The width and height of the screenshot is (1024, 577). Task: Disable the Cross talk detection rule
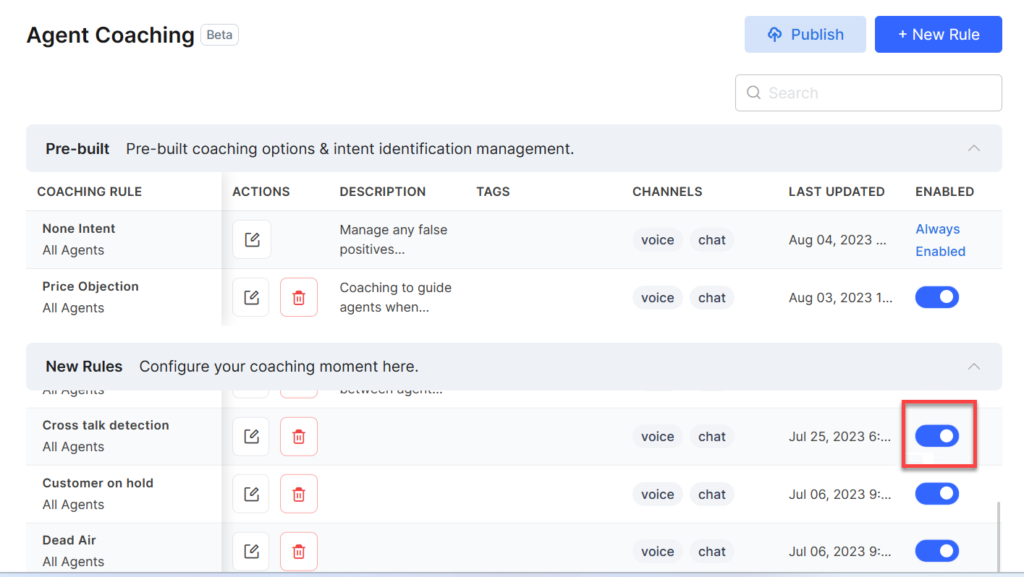pos(937,436)
